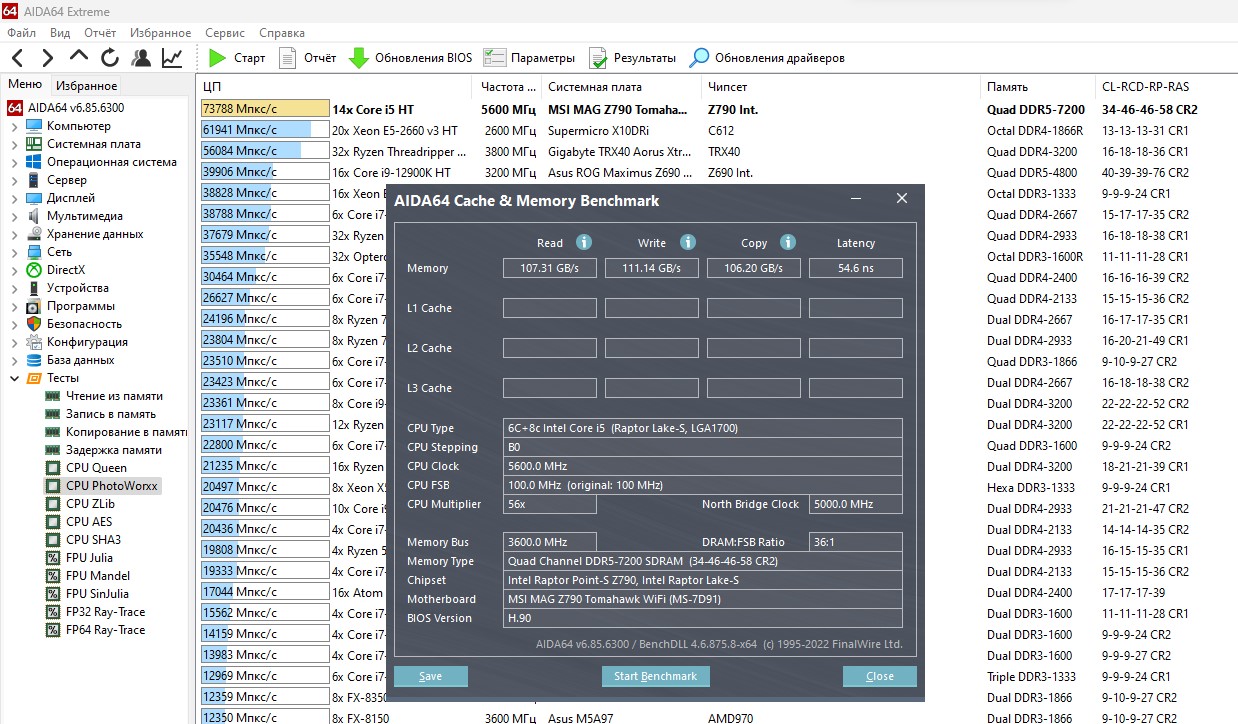This screenshot has width=1238, height=724.
Task: Start the test with the green Старт button
Action: point(237,58)
